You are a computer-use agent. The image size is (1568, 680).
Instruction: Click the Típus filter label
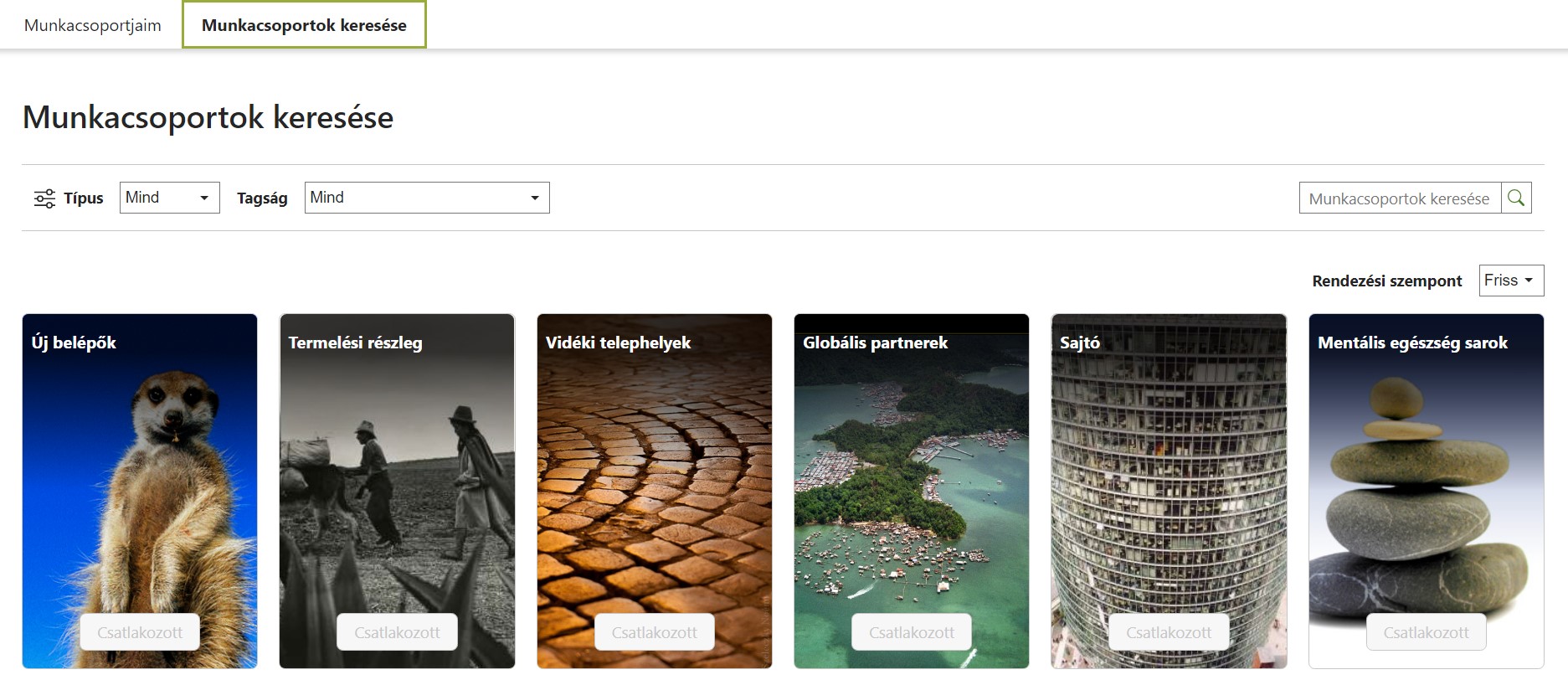click(x=84, y=198)
